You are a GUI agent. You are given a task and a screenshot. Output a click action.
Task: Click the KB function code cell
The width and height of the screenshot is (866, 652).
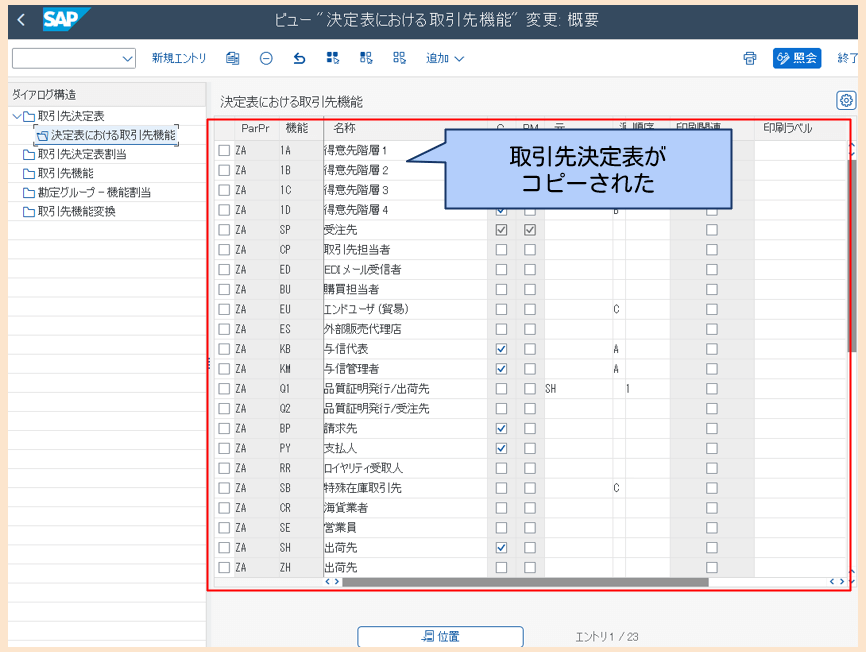tap(300, 349)
